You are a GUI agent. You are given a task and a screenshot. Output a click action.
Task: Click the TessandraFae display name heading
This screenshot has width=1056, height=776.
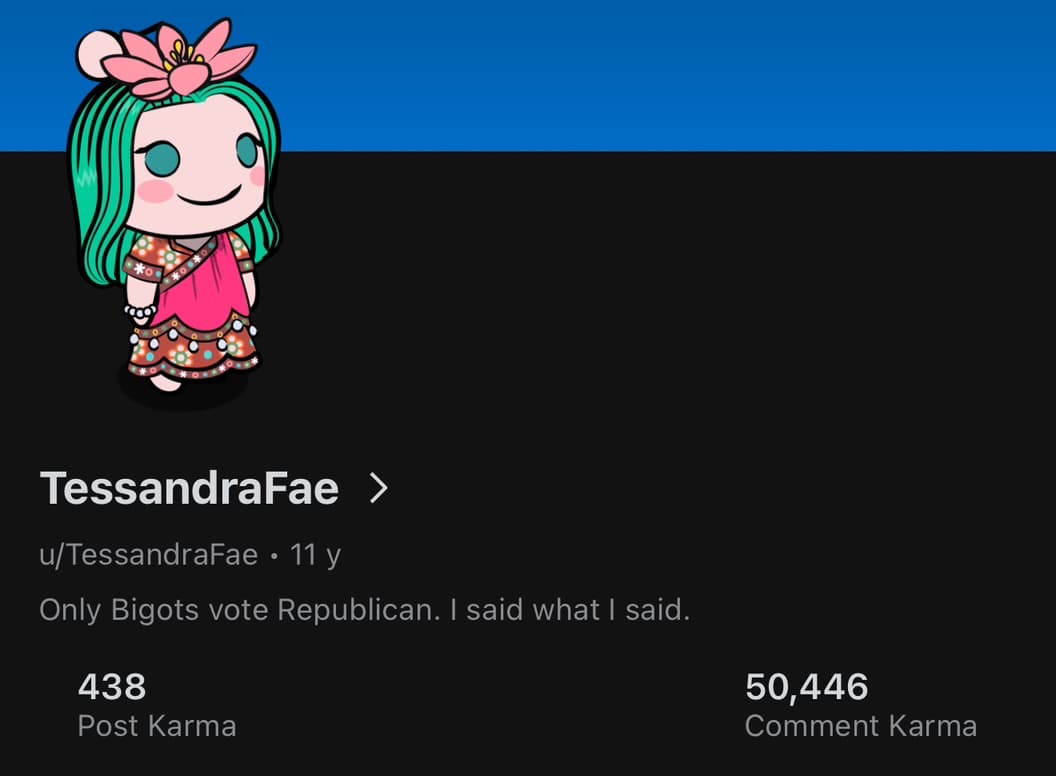click(x=189, y=488)
